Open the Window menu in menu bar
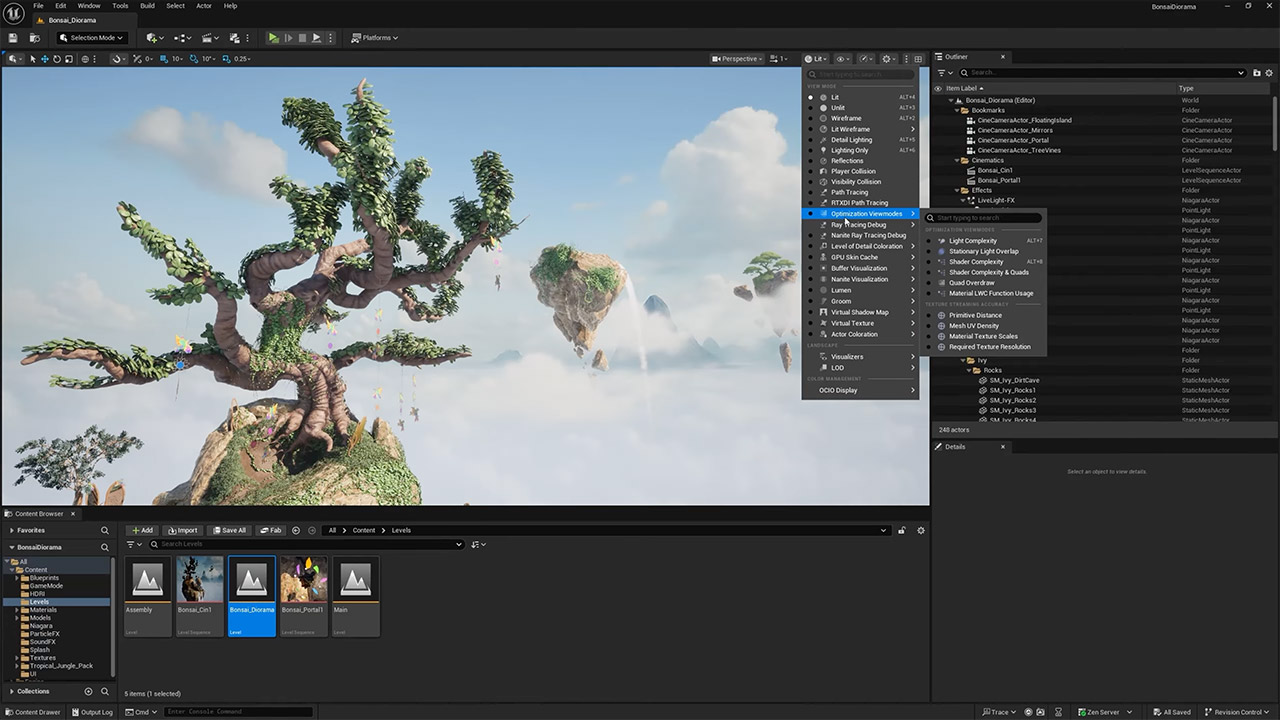Image resolution: width=1280 pixels, height=720 pixels. pos(88,6)
